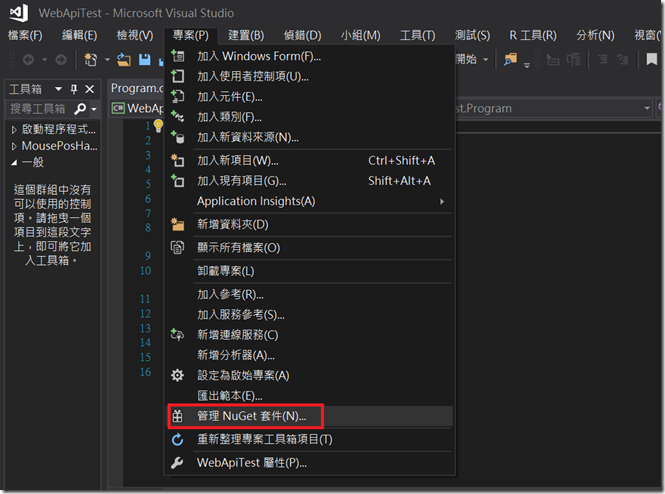Open the 檔案(F) menu

point(25,35)
